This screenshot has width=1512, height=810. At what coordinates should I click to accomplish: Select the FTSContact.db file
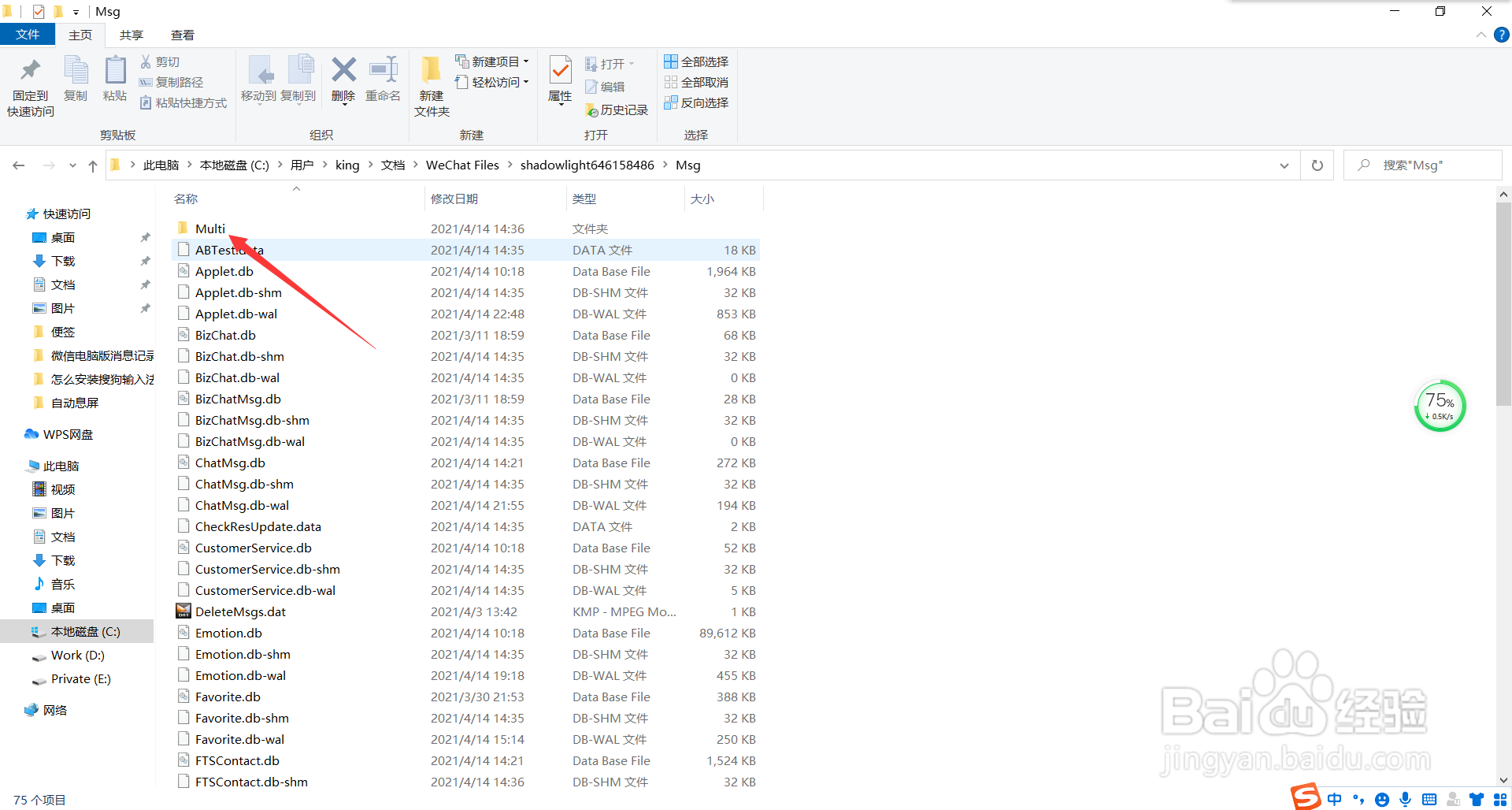point(237,760)
